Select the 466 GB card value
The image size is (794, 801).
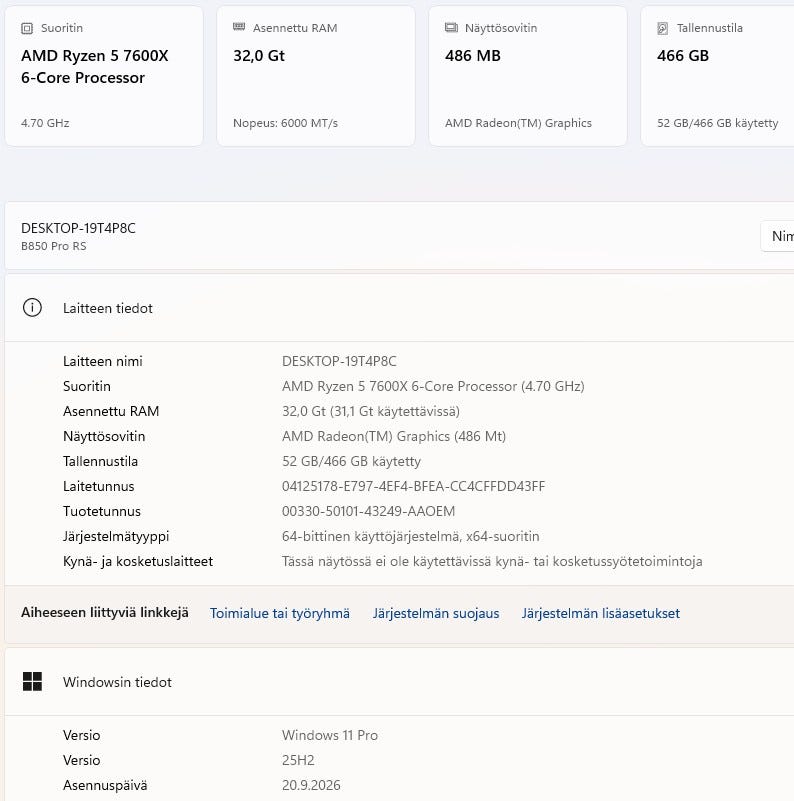click(x=683, y=55)
